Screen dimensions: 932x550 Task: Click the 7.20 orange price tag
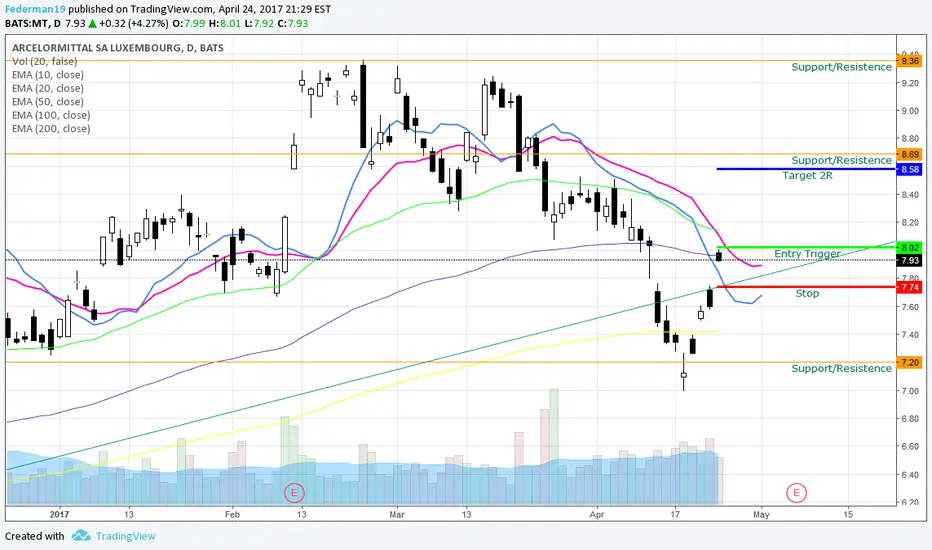[909, 362]
